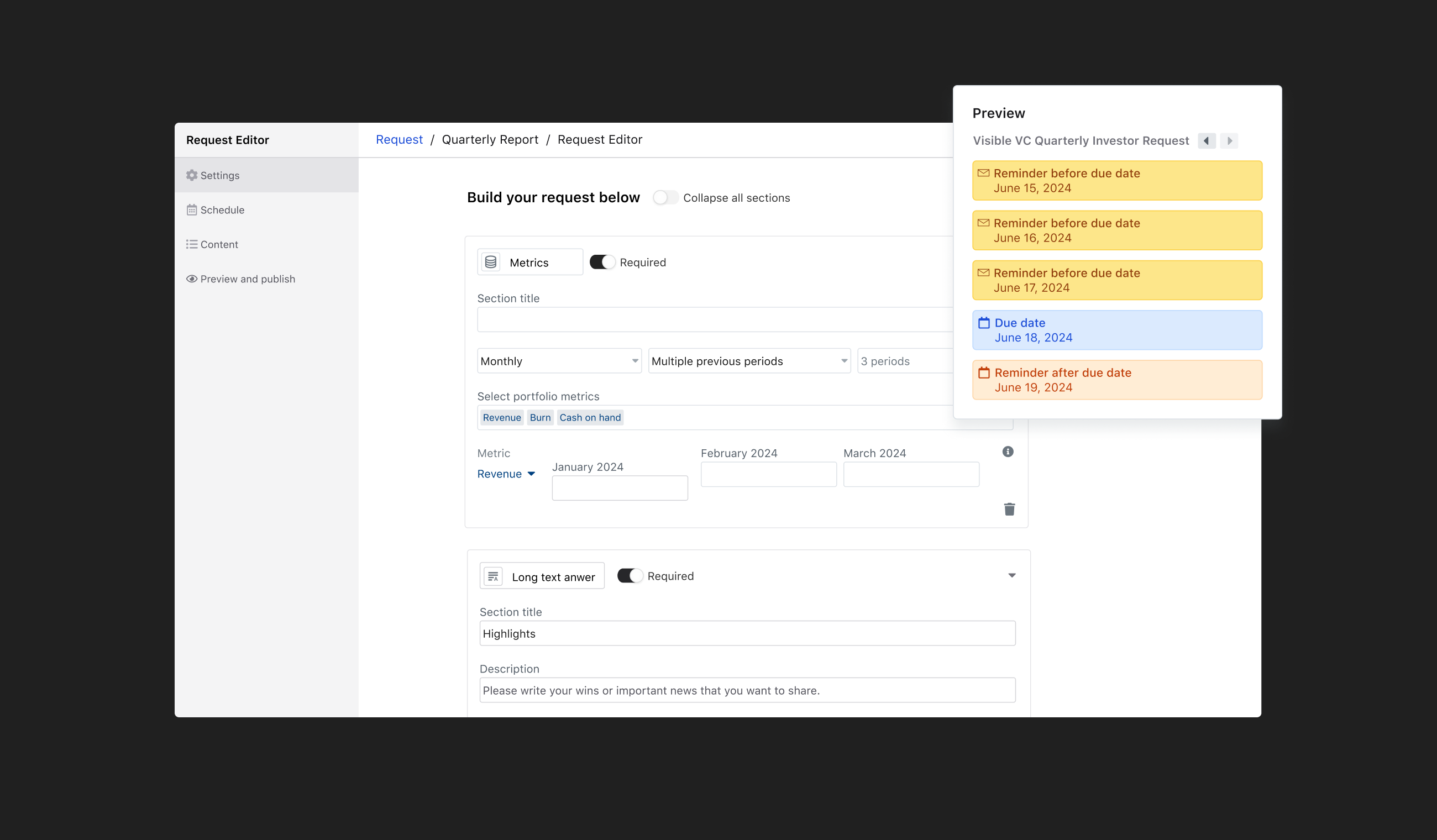Click the next arrow in the Preview panel

pyautogui.click(x=1230, y=140)
